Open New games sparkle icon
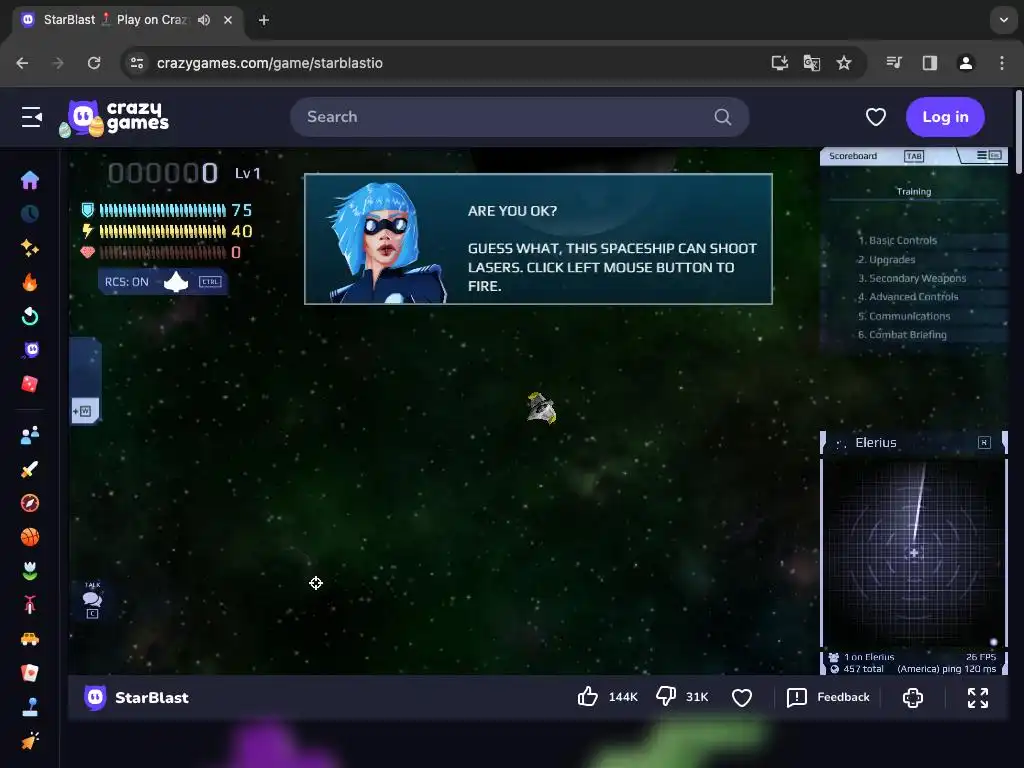Screen dimensions: 1024x768 [30, 248]
